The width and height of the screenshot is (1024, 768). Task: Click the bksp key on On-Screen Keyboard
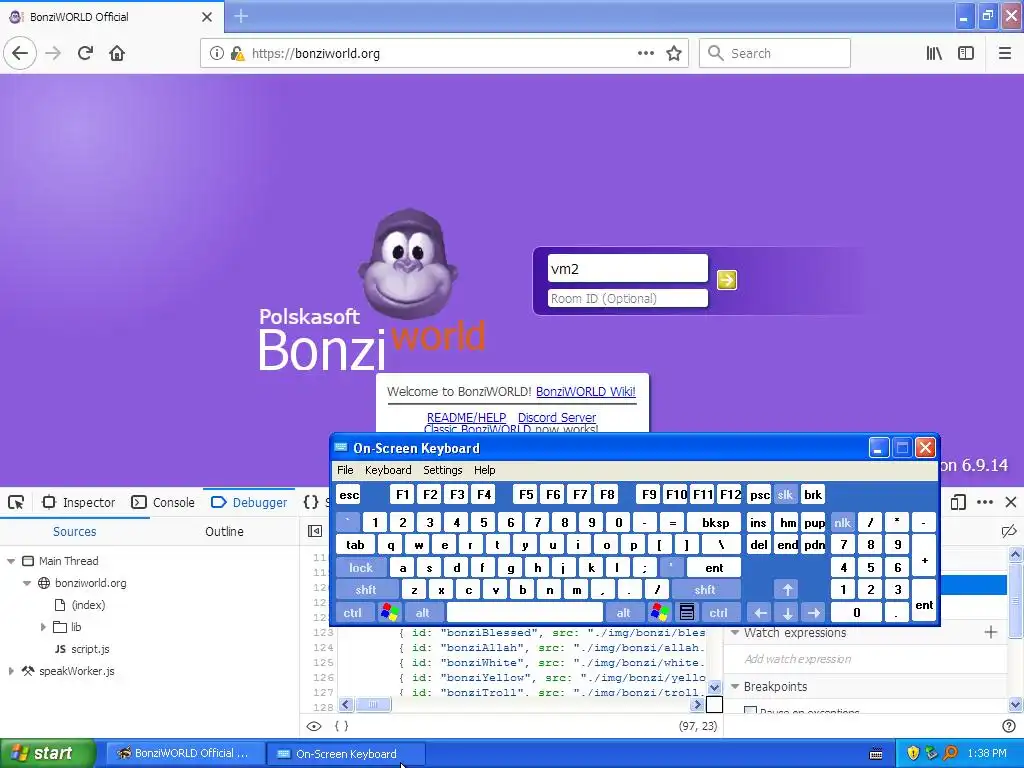(x=715, y=522)
